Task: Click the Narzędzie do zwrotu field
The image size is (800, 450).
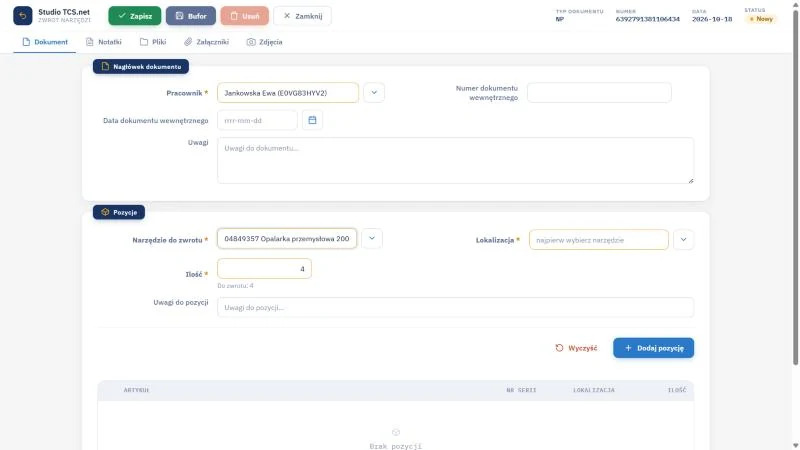Action: (x=287, y=239)
